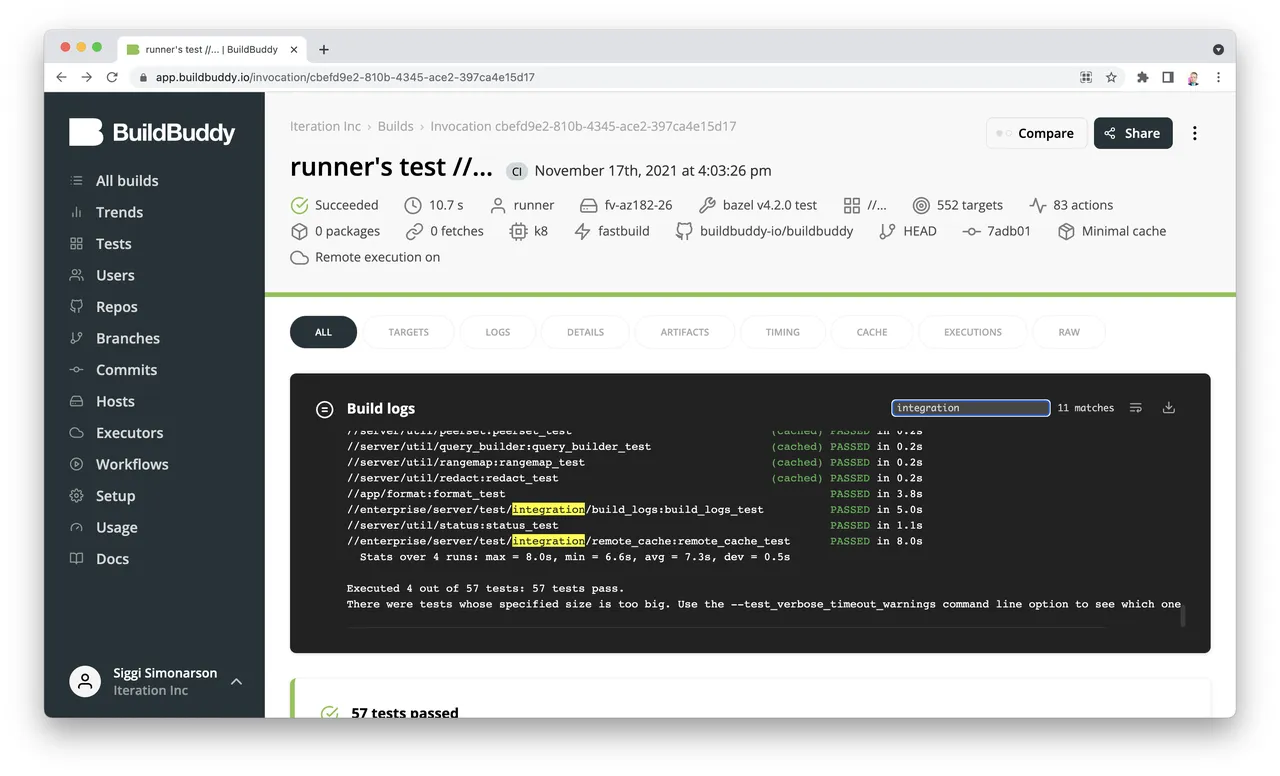
Task: Click the 7adb01 commit link
Action: pyautogui.click(x=996, y=231)
